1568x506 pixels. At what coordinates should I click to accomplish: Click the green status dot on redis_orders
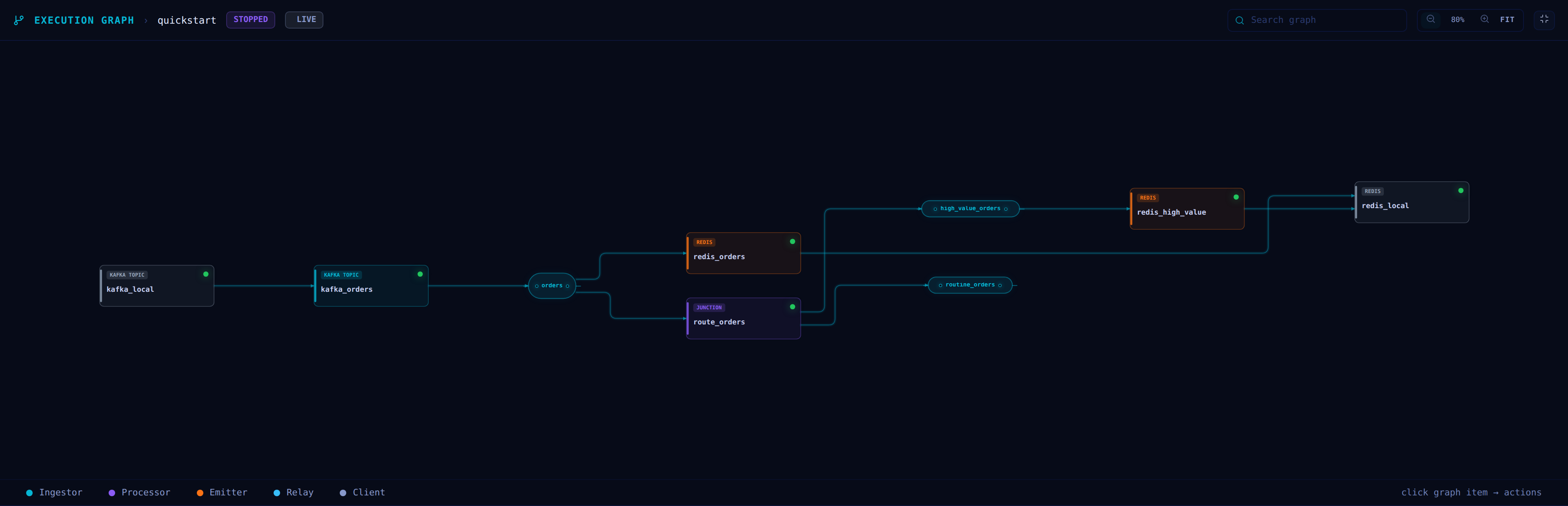pos(793,242)
